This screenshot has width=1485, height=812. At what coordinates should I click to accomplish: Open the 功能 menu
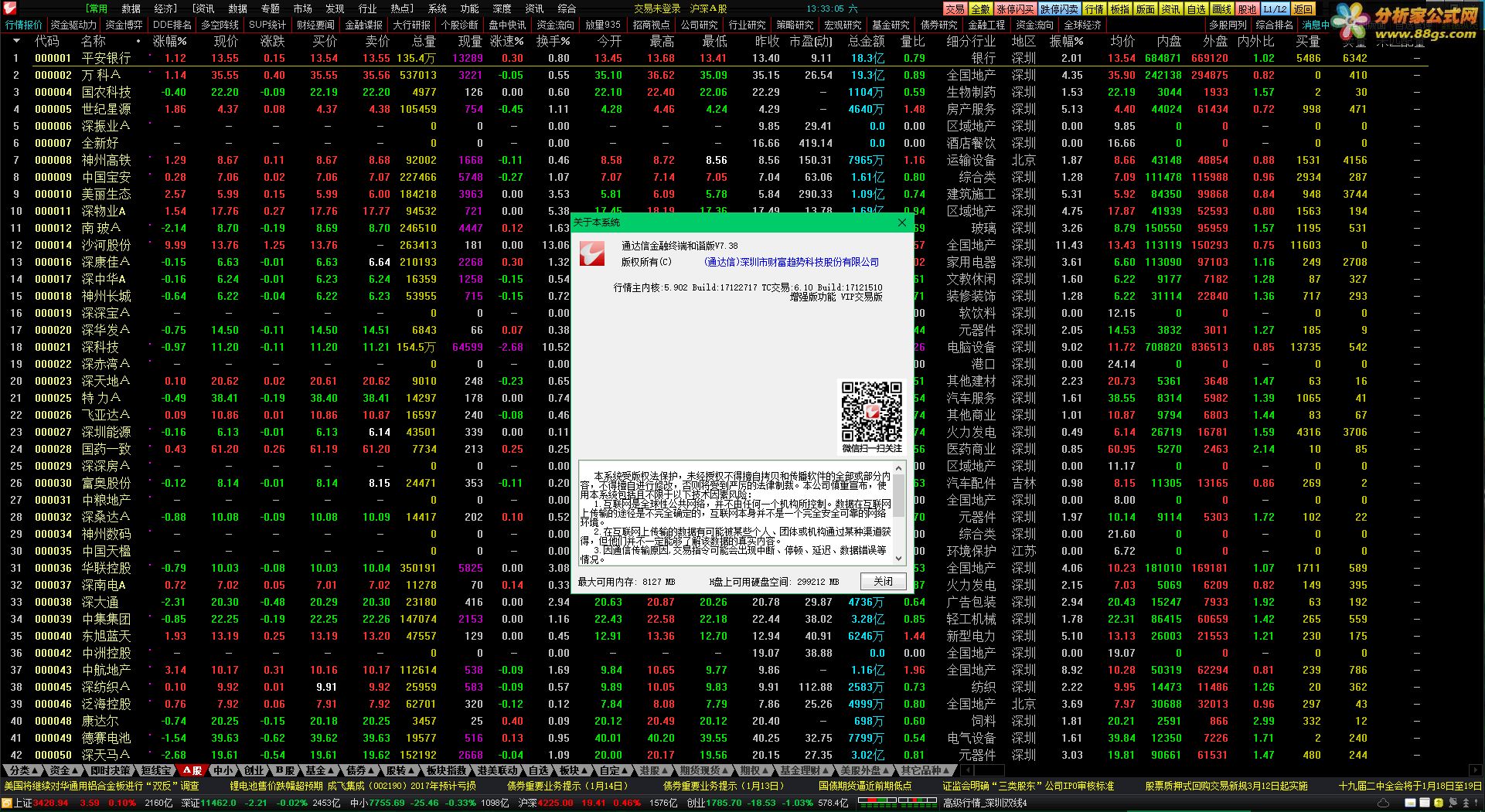point(469,8)
